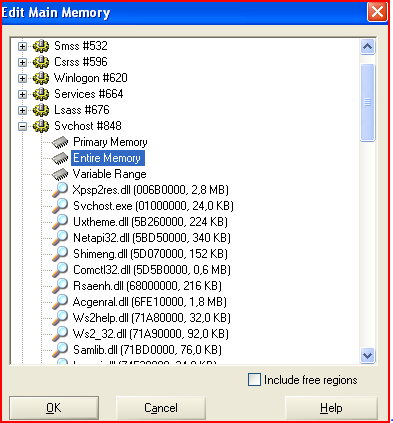
Task: Click the magnifier icon for Svchost.exe
Action: click(60, 206)
